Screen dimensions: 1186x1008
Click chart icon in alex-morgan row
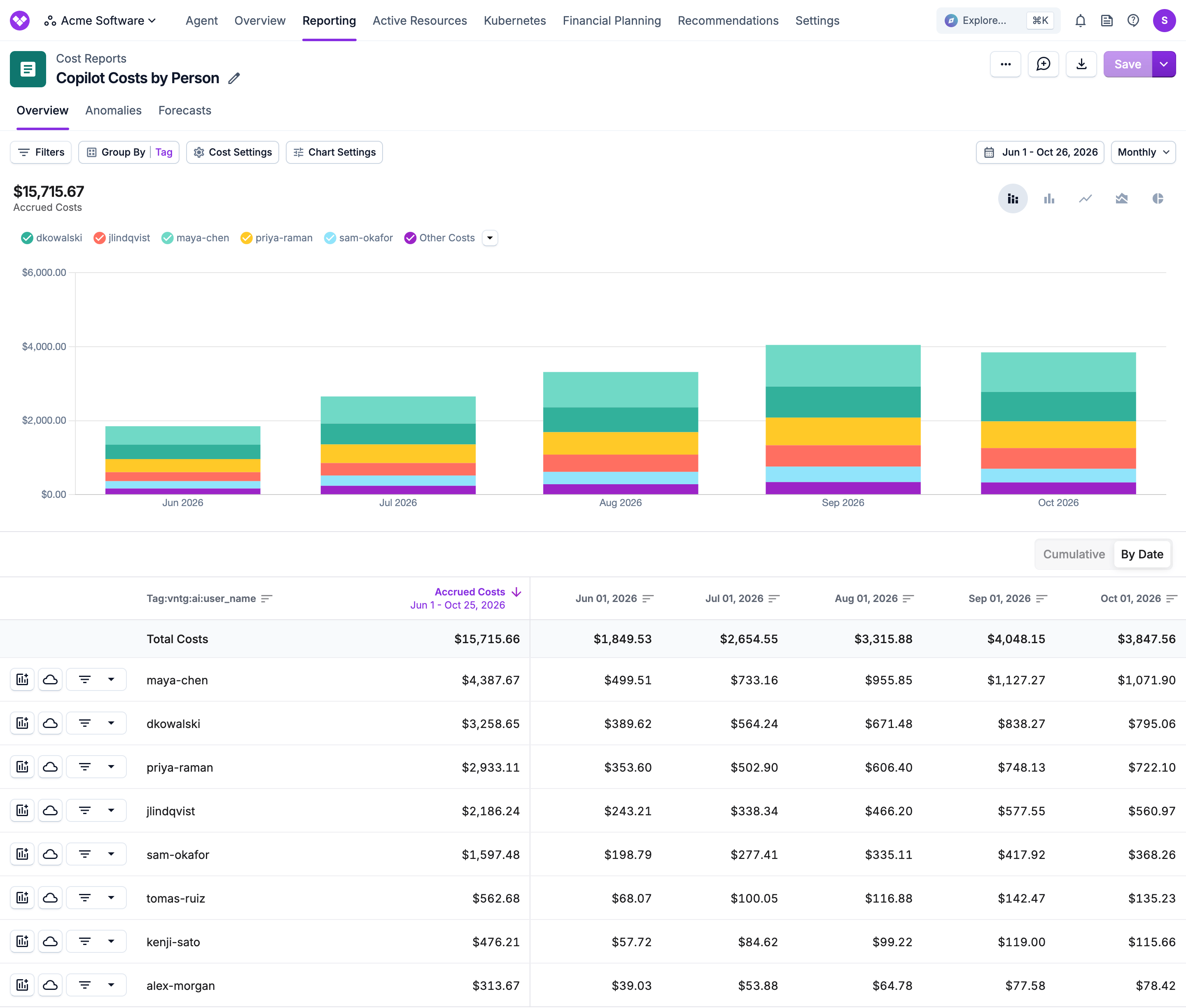coord(22,985)
